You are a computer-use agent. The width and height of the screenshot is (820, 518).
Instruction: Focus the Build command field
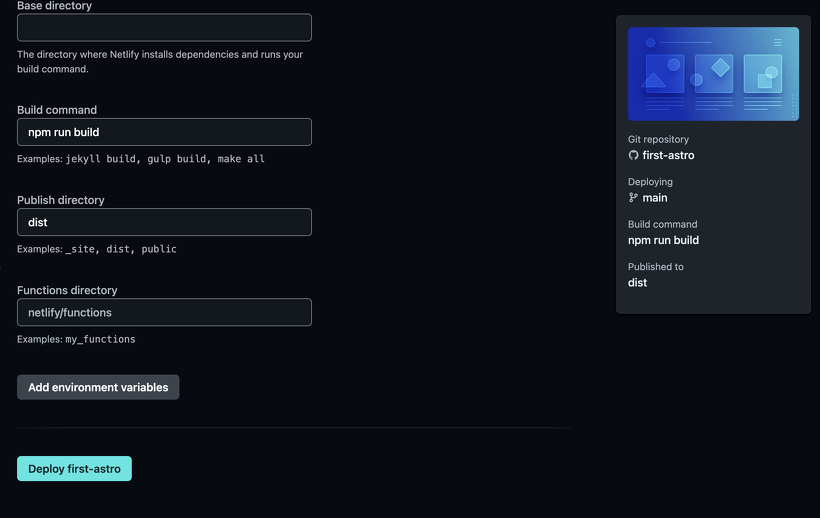tap(164, 132)
